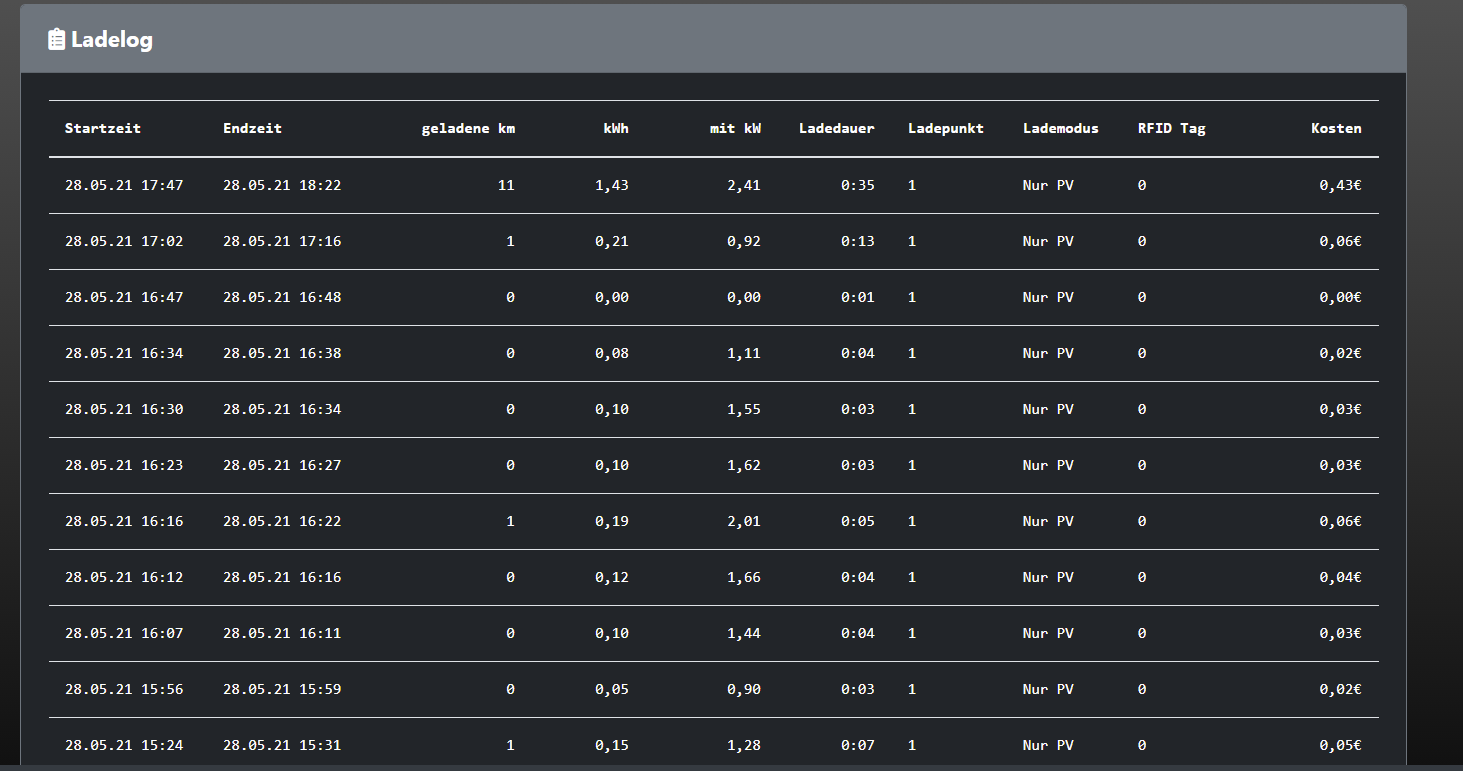Click the Ladepunkt column header
The width and height of the screenshot is (1463, 771).
point(946,128)
